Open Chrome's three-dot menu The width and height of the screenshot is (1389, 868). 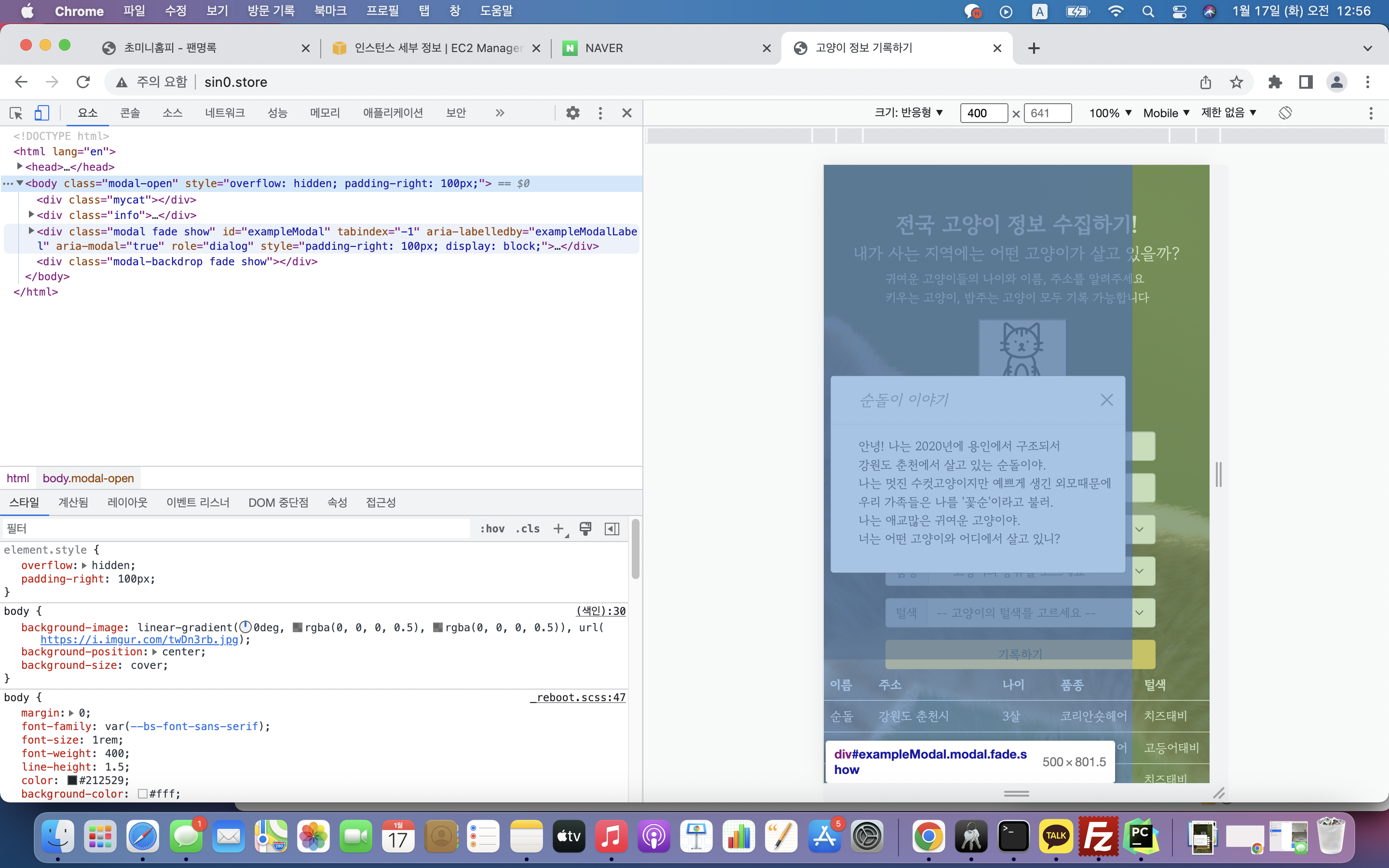point(1368,82)
